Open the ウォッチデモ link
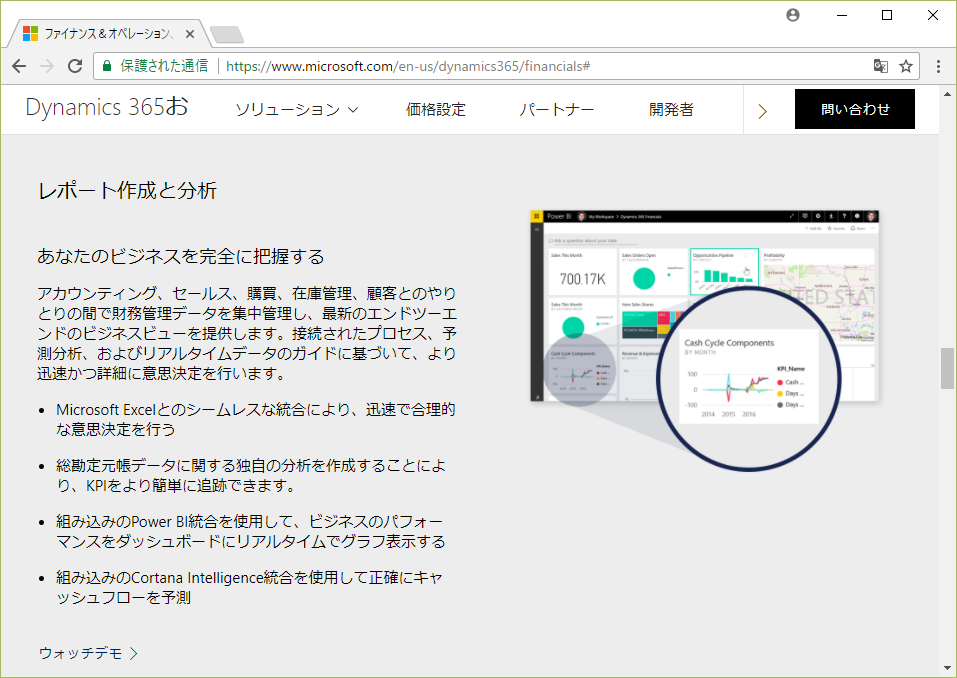Image resolution: width=957 pixels, height=678 pixels. [88, 653]
